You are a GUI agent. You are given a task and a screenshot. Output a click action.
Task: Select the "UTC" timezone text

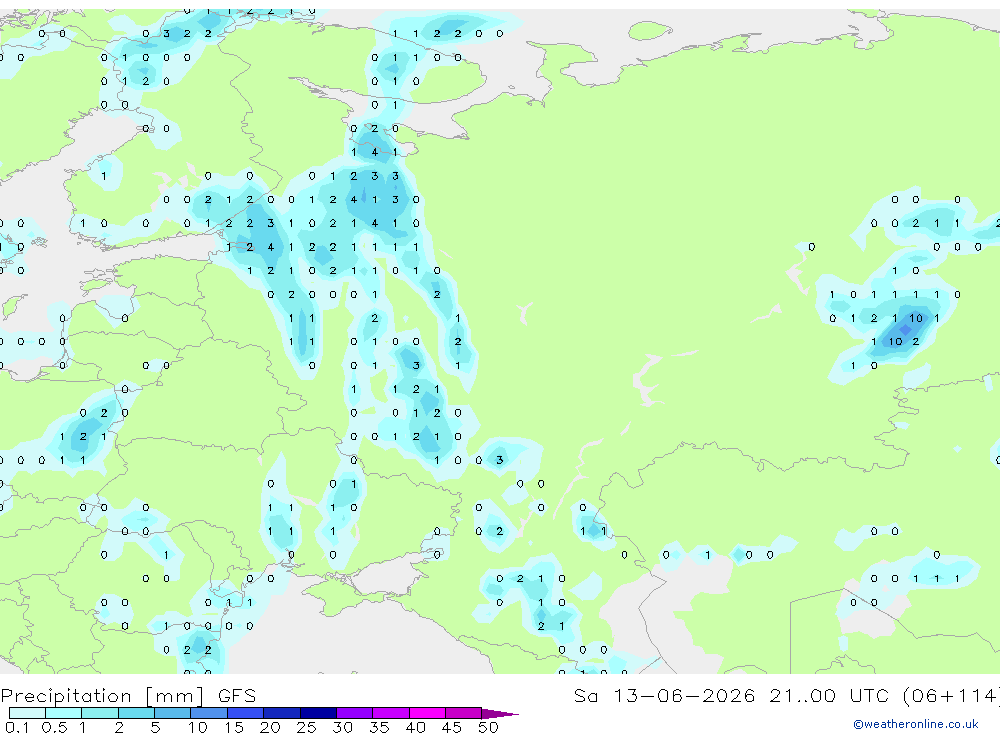[869, 695]
